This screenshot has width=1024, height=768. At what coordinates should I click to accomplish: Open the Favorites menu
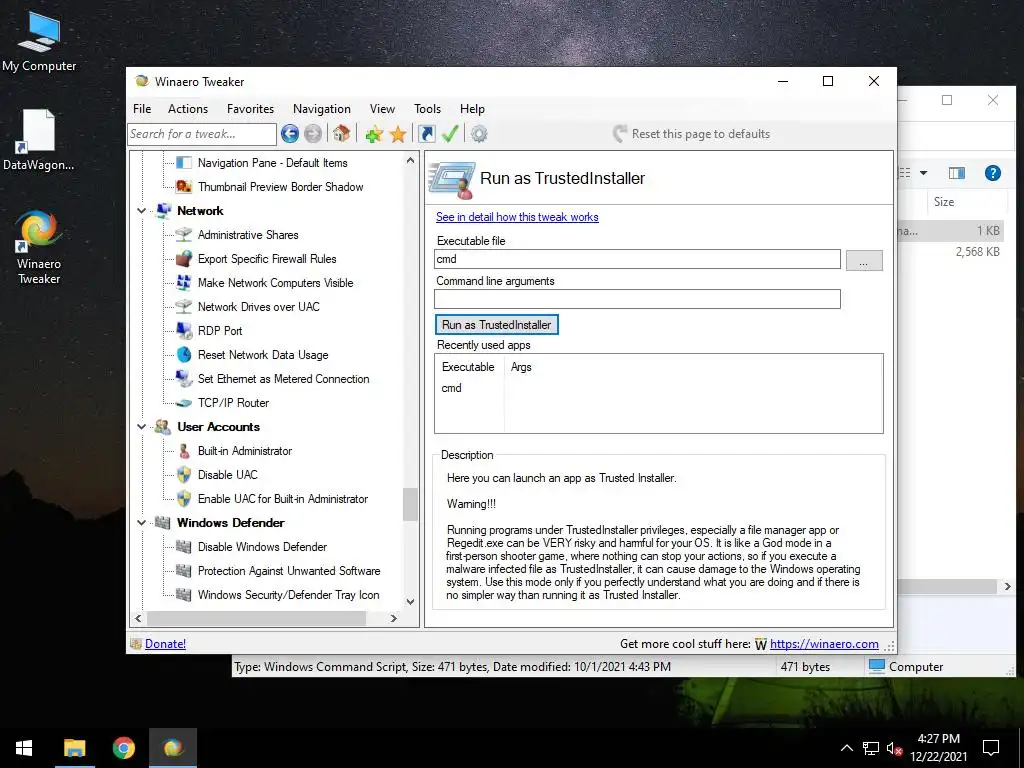[250, 109]
